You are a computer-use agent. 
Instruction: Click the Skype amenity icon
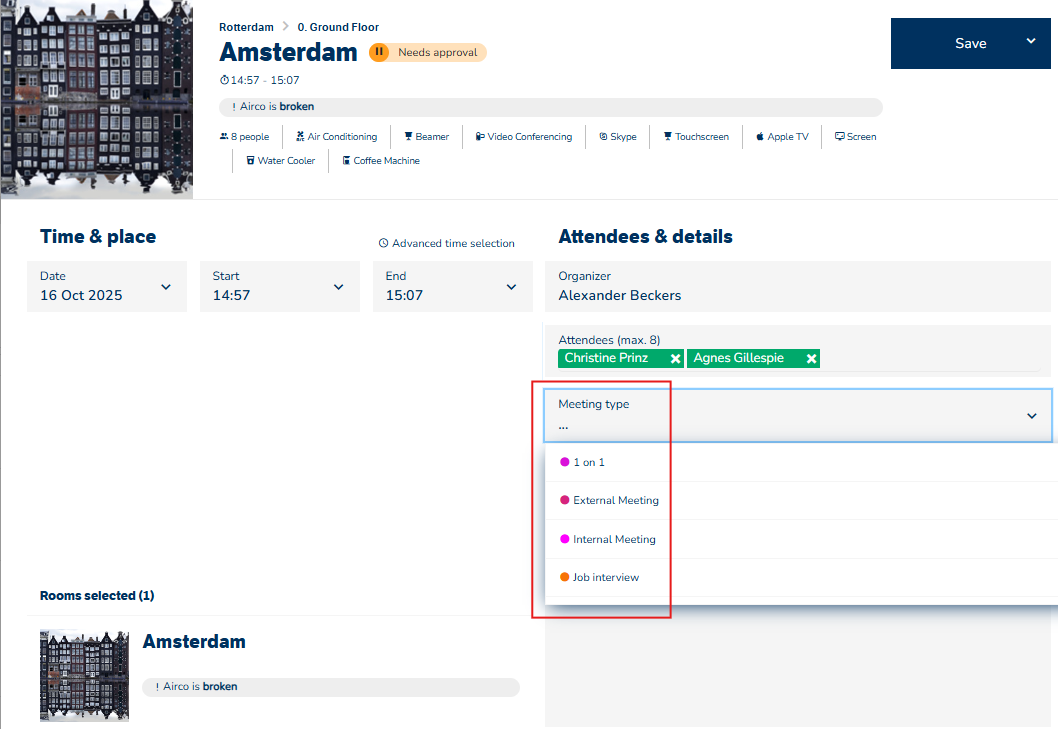click(603, 137)
